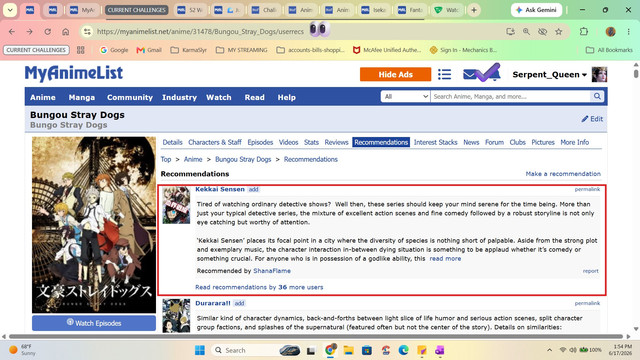Switch to the Stats tab
This screenshot has height=360, width=640.
coord(311,142)
